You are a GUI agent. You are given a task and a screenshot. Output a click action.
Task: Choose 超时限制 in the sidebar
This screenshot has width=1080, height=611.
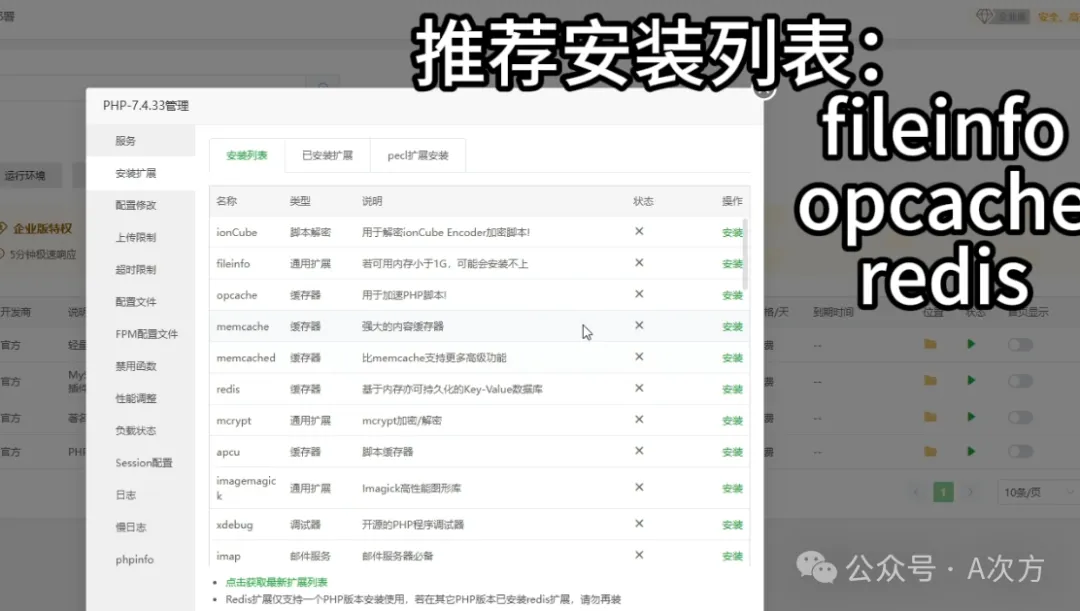[x=136, y=269]
